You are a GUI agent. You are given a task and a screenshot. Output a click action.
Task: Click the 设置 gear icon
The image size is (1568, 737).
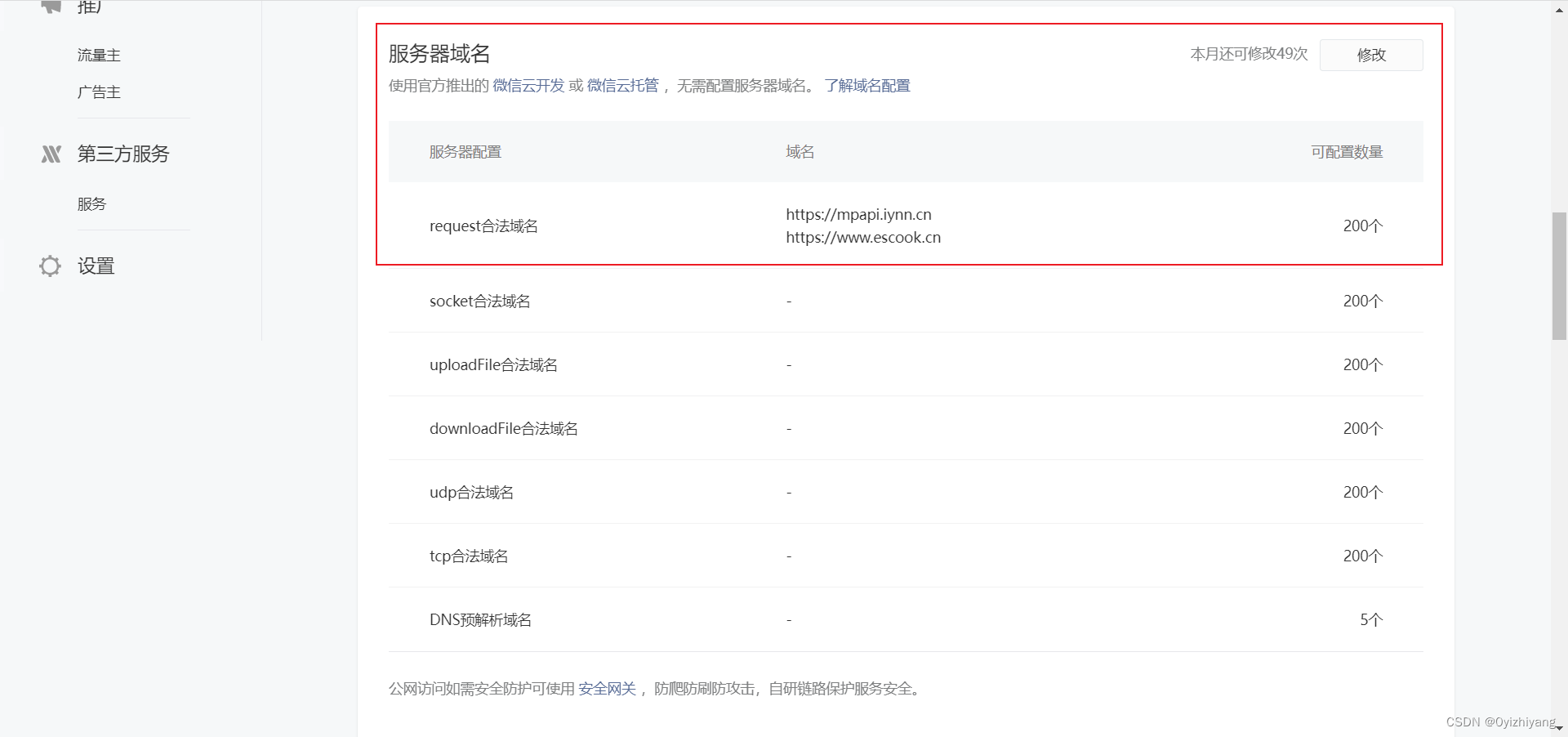(x=50, y=266)
